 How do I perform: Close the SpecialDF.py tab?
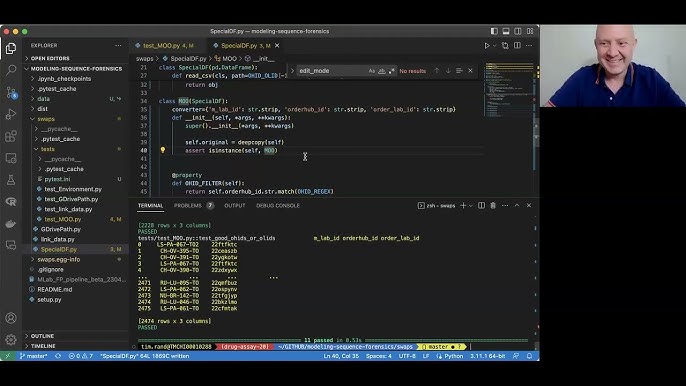277,46
